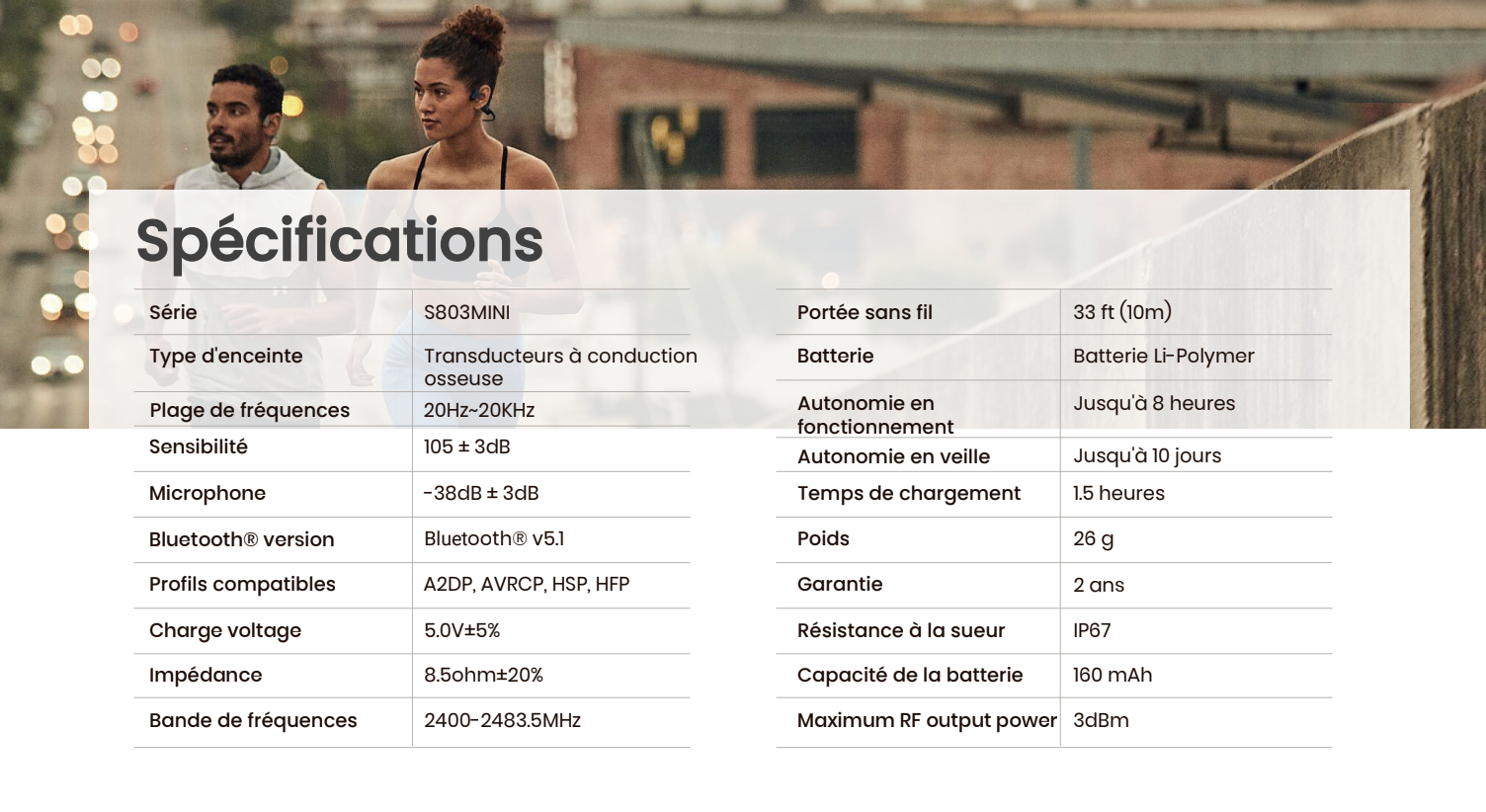The image size is (1486, 812).
Task: Select the Série label
Action: point(173,312)
